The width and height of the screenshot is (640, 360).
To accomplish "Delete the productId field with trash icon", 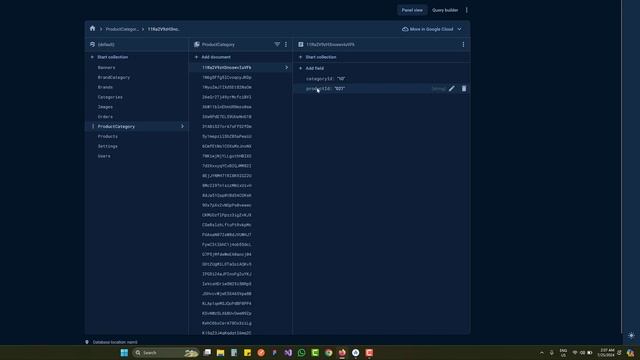I will [464, 89].
